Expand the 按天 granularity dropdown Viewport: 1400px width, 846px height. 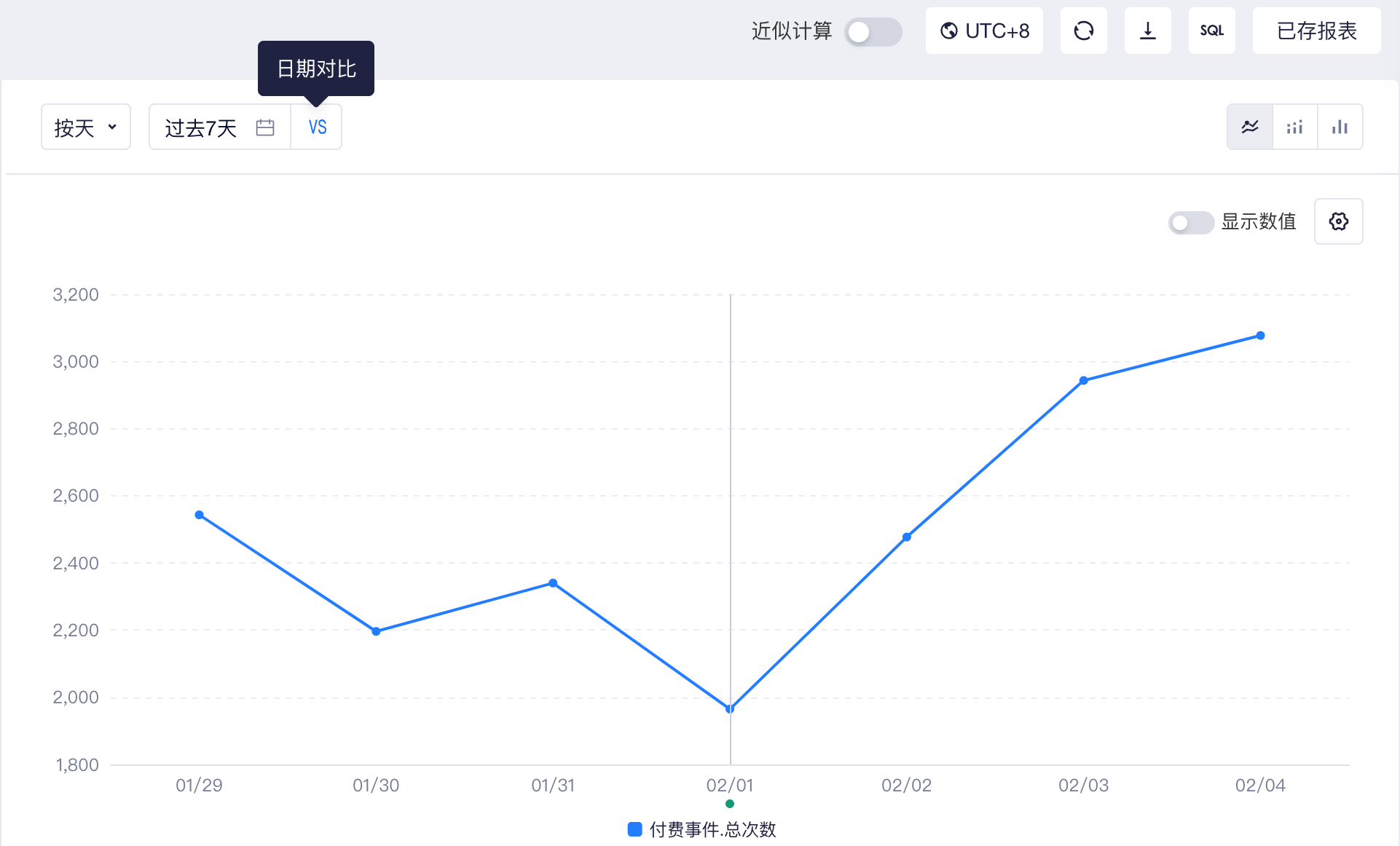coord(86,127)
